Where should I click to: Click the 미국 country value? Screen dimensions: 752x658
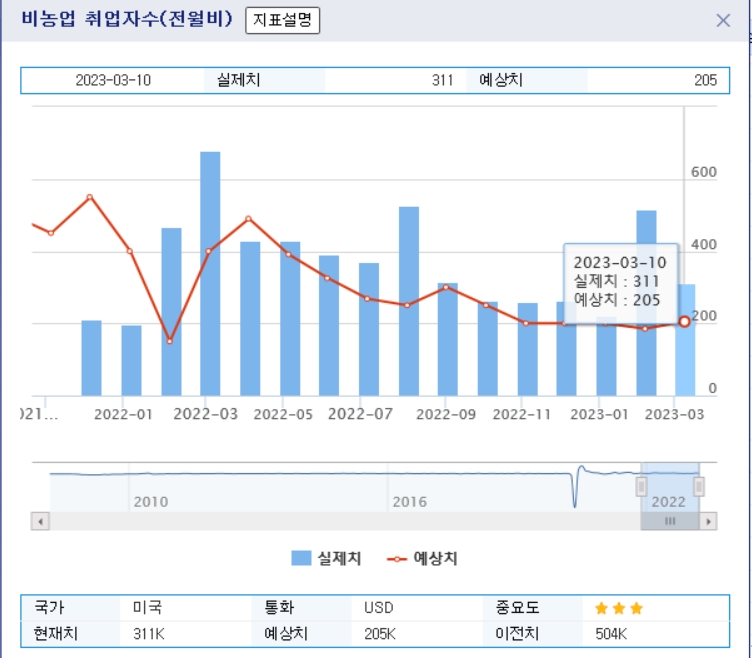(x=148, y=608)
